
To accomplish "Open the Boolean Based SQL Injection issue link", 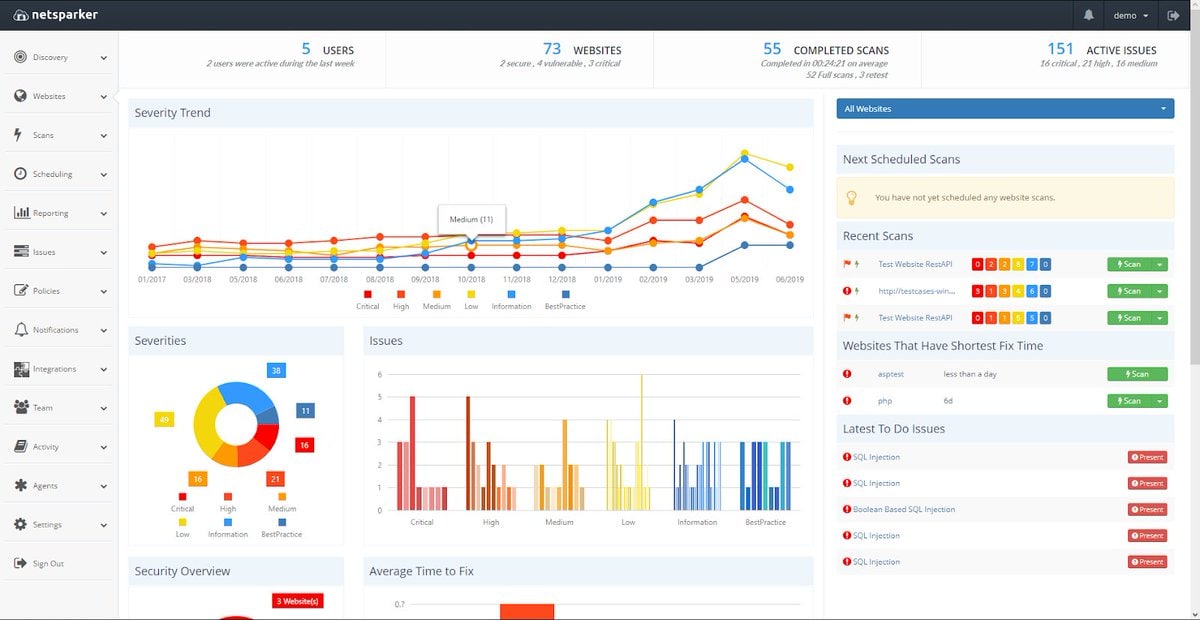I will 904,509.
